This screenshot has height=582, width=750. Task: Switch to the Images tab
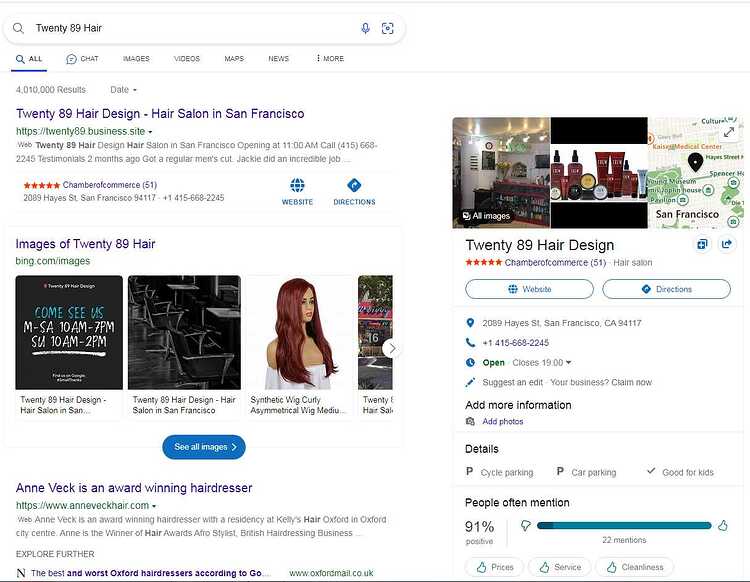click(x=136, y=59)
